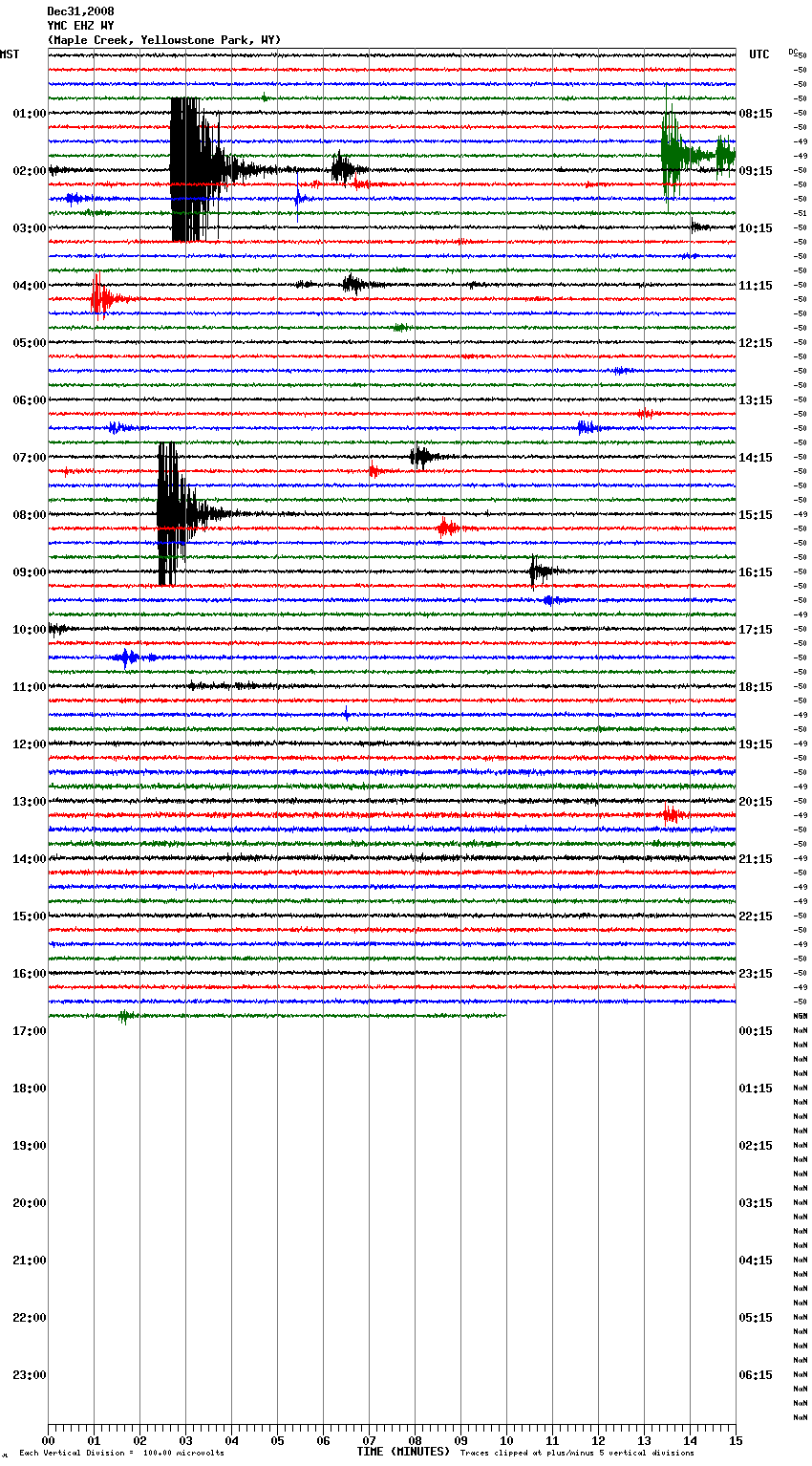
Task: Click minute 08 on the bottom time axis
Action: click(x=415, y=1440)
